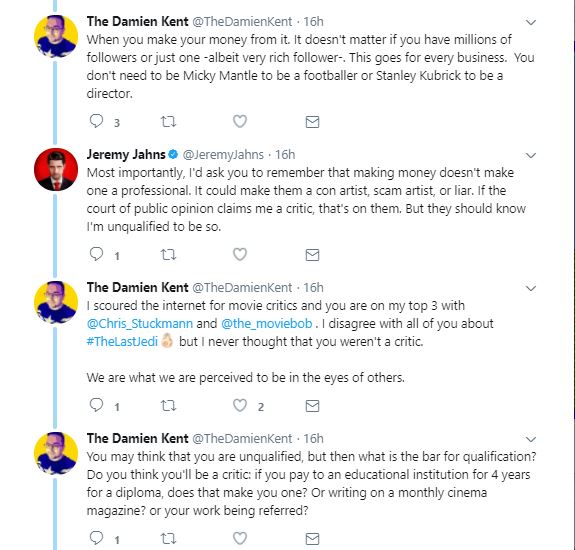This screenshot has height=550, width=575.
Task: Reply to Damien Kent's Micky Mantle tweet
Action: (96, 121)
